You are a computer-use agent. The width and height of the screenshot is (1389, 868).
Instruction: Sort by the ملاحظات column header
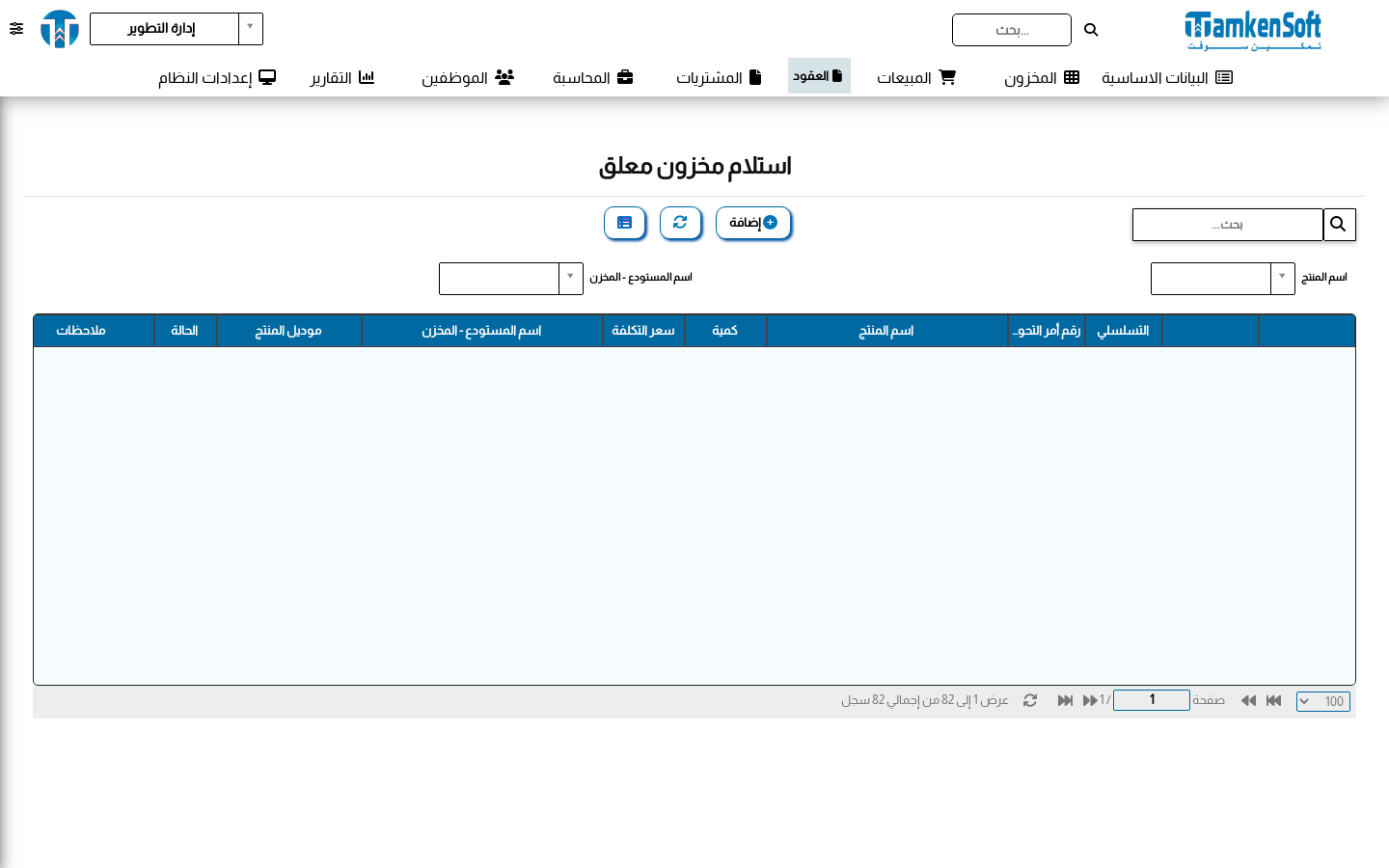[94, 331]
